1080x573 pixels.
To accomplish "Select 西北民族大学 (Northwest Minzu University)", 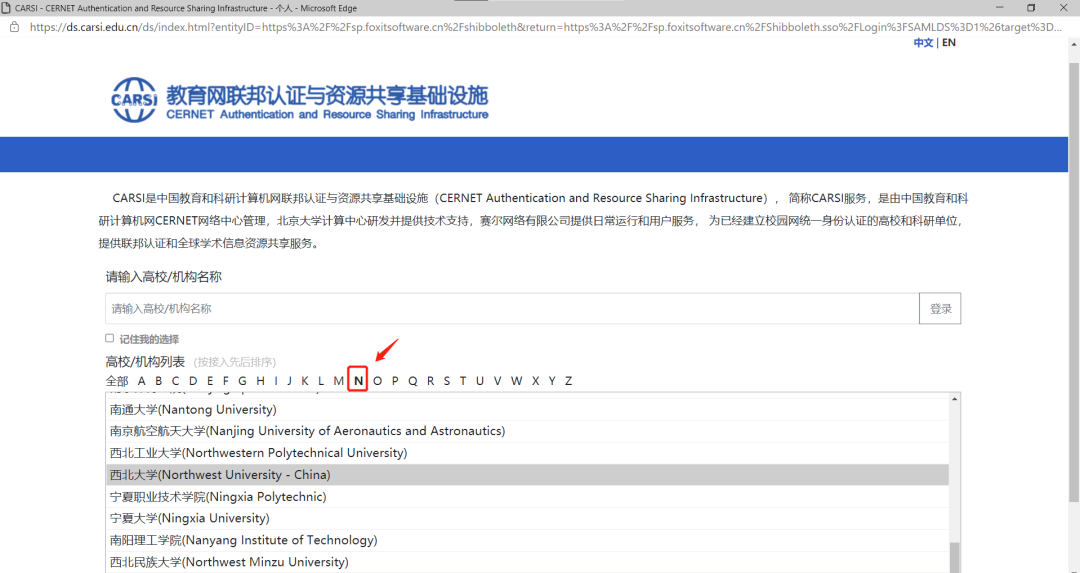I will pyautogui.click(x=528, y=562).
